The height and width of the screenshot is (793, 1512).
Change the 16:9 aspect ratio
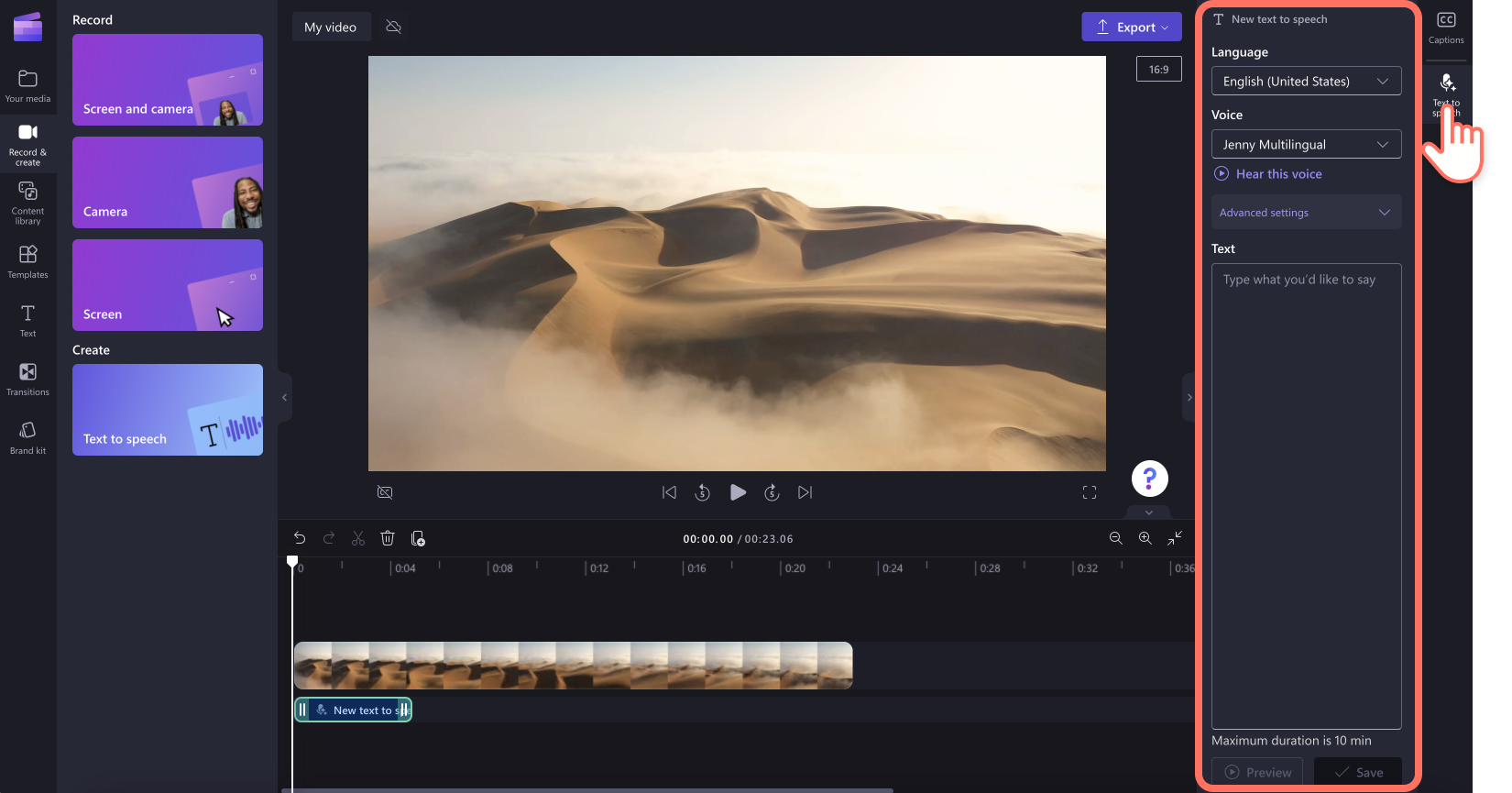1158,69
